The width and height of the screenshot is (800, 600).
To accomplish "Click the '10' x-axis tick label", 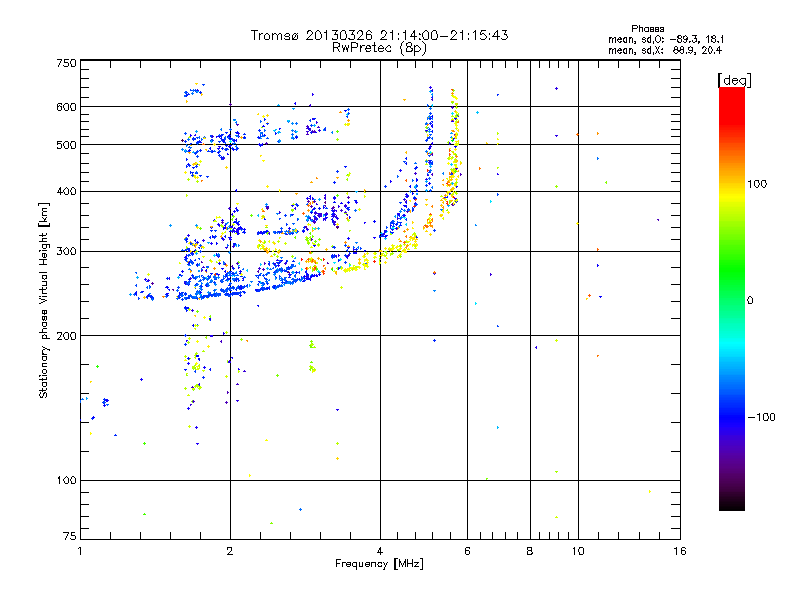I will click(x=578, y=551).
